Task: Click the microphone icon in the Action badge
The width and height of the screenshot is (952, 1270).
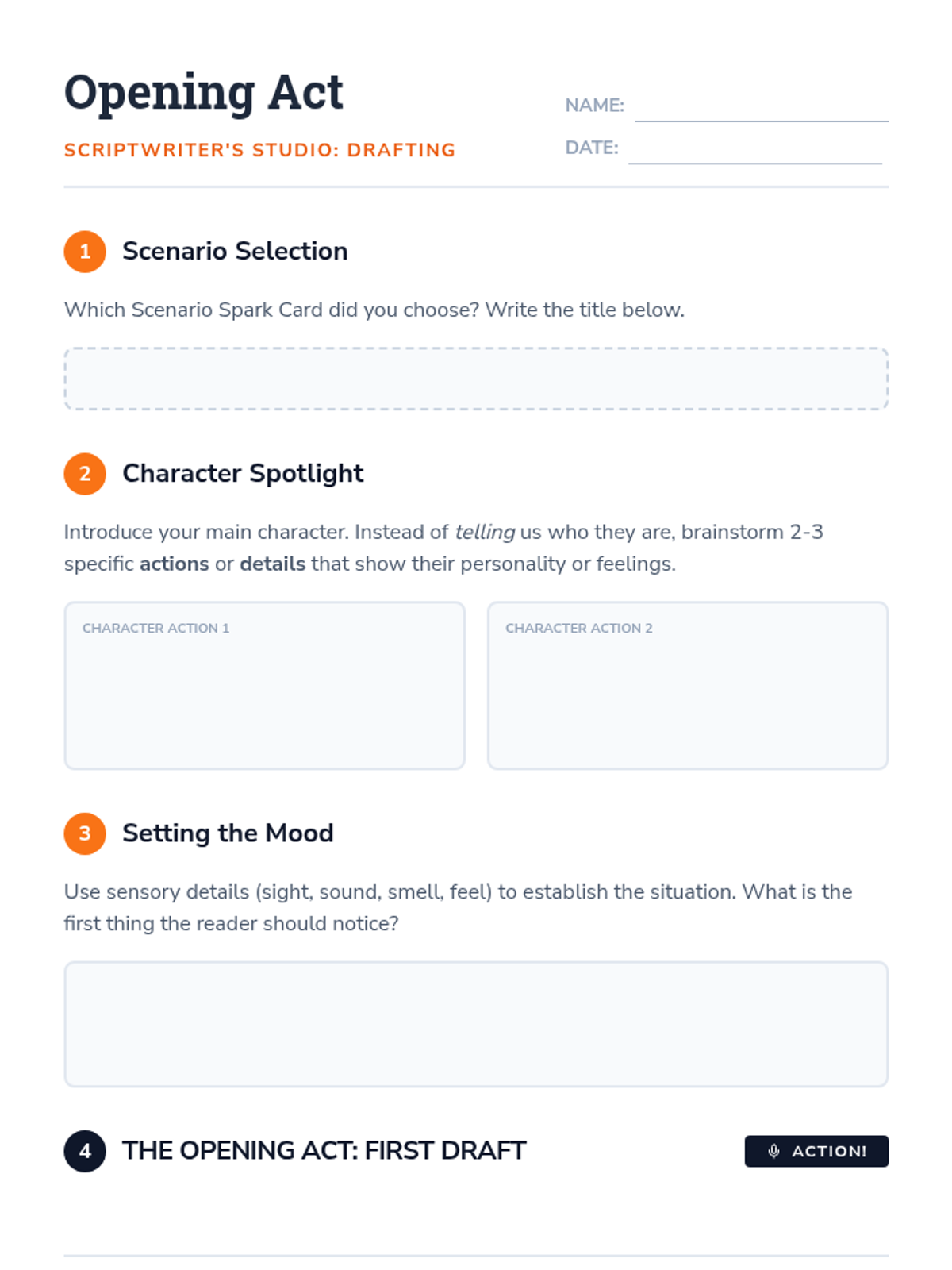Action: tap(774, 1151)
